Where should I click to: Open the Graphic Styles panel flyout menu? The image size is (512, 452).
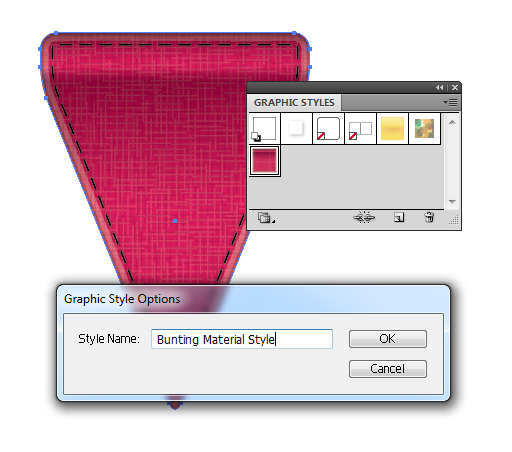(x=450, y=103)
